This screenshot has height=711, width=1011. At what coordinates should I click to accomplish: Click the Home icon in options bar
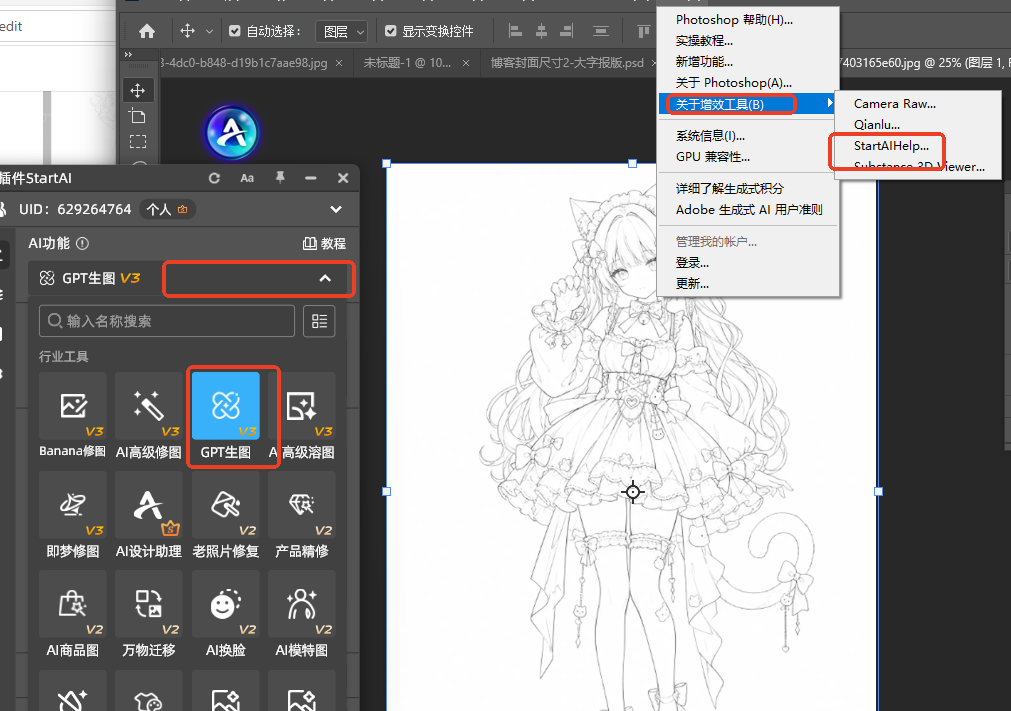click(x=147, y=31)
